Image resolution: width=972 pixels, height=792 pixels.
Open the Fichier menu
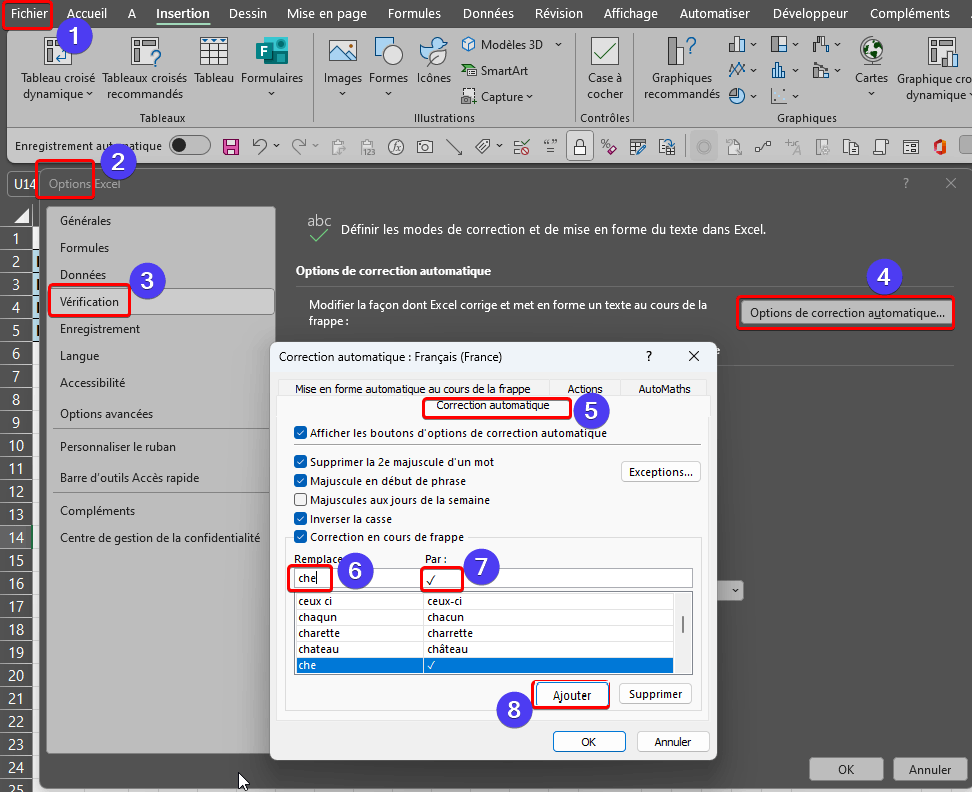(x=29, y=13)
